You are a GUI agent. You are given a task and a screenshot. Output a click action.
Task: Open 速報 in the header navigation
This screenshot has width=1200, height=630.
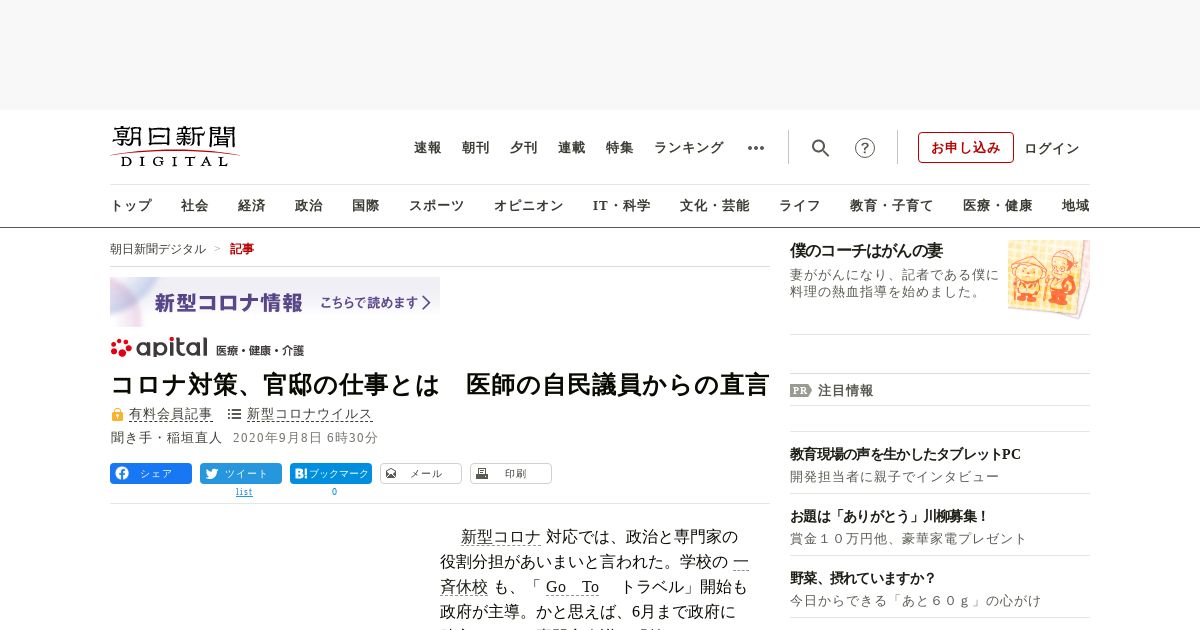(x=428, y=148)
